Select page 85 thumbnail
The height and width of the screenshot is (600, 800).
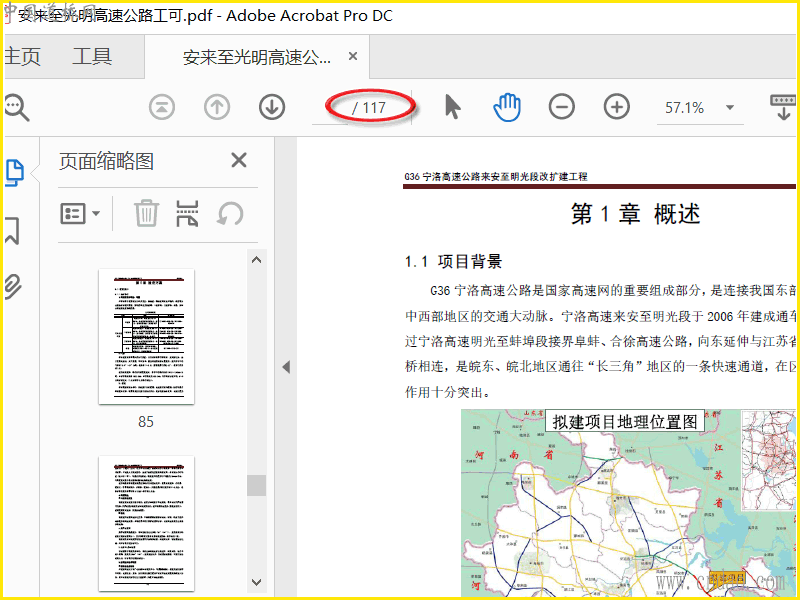coord(146,337)
